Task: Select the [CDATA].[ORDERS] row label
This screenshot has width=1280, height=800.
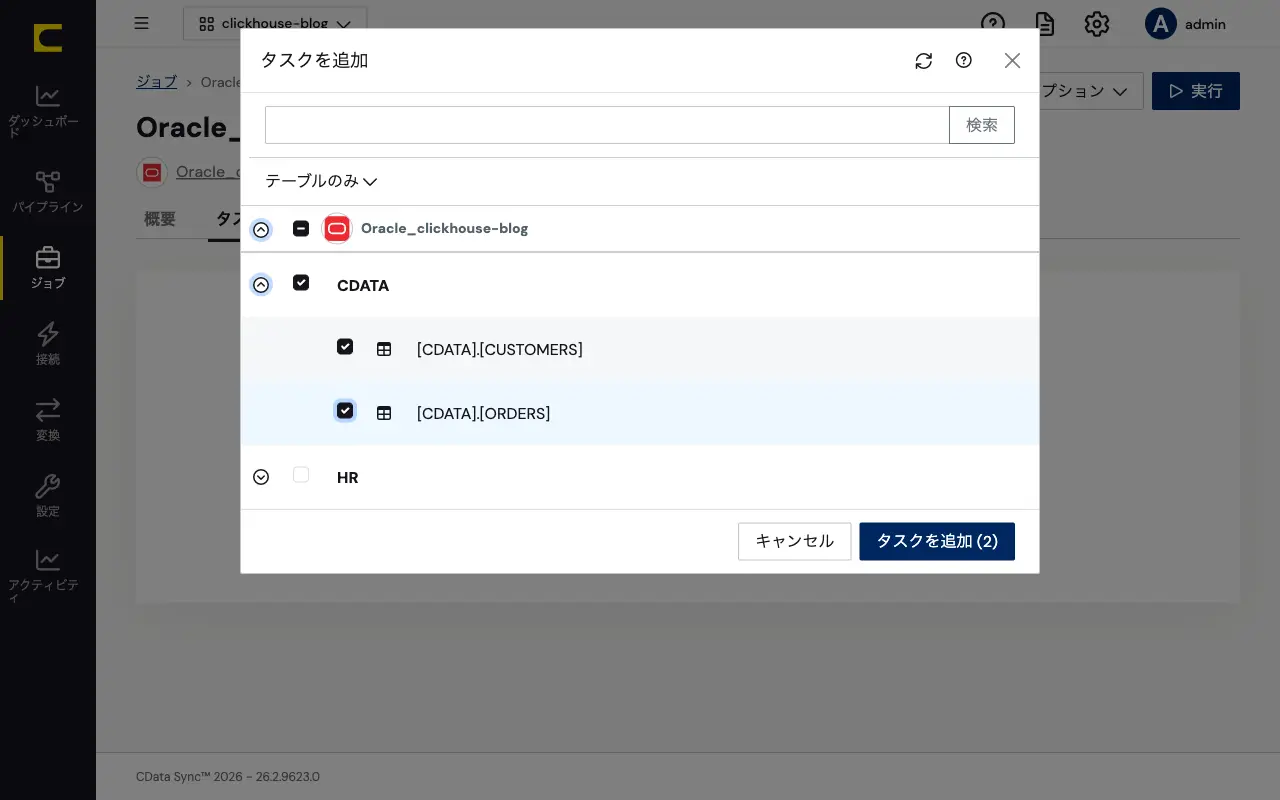Action: (x=484, y=413)
